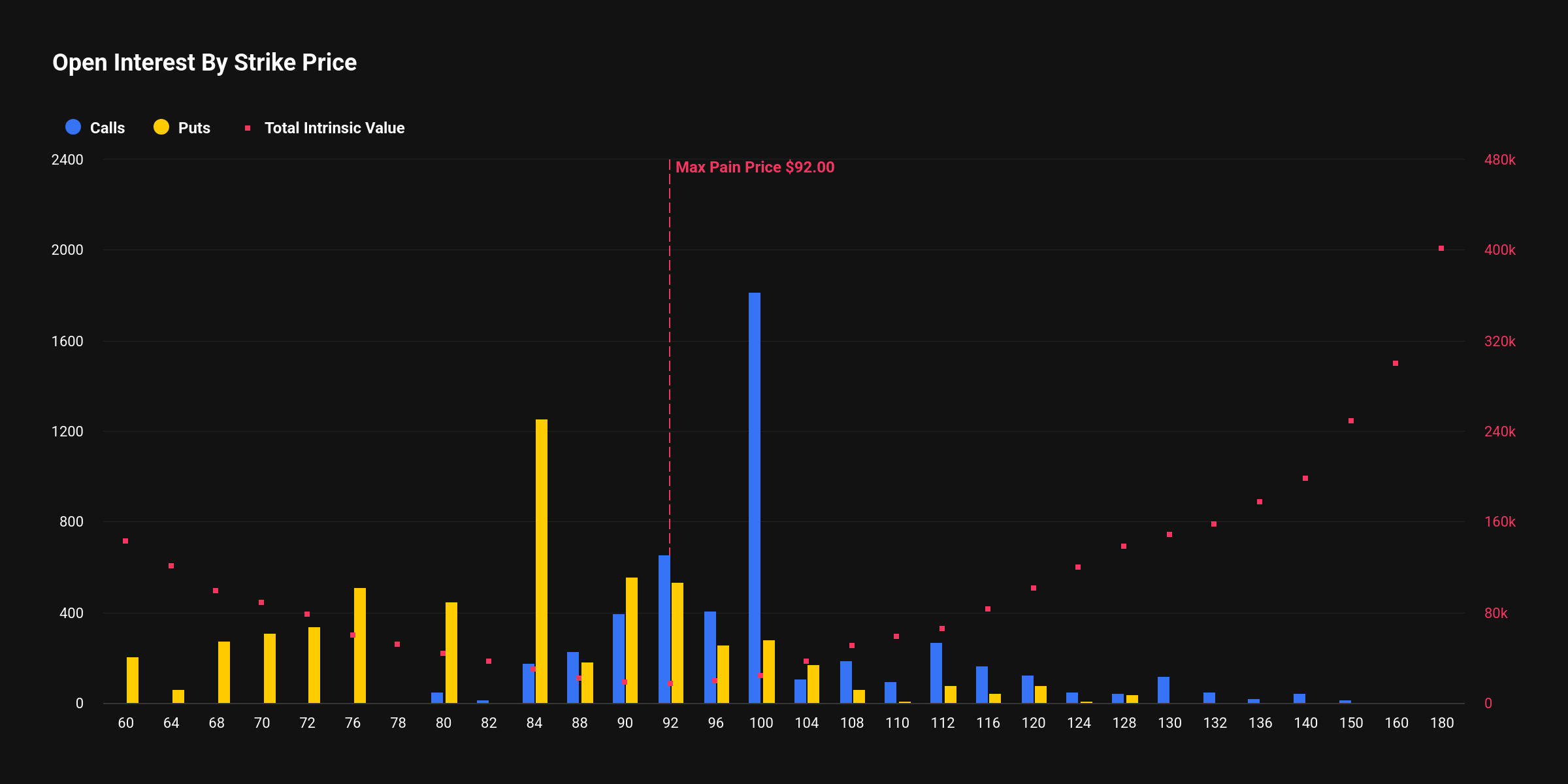Toggle Total Intrinsic Value legend marker

pos(248,128)
